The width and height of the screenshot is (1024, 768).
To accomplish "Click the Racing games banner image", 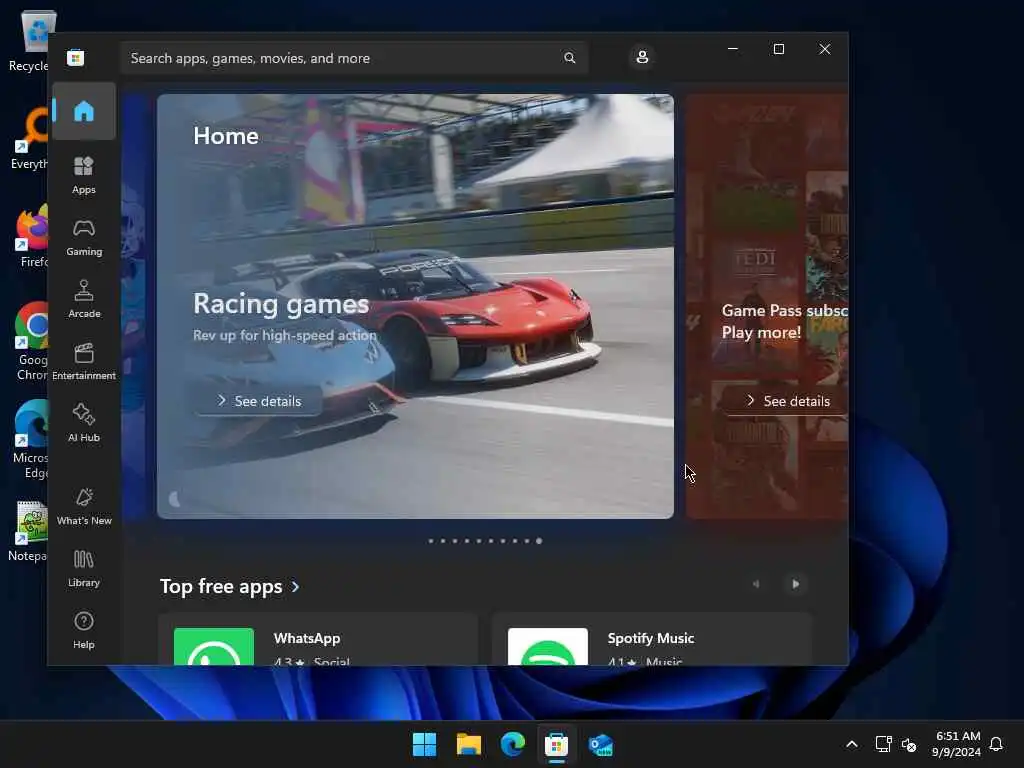I will (x=415, y=306).
